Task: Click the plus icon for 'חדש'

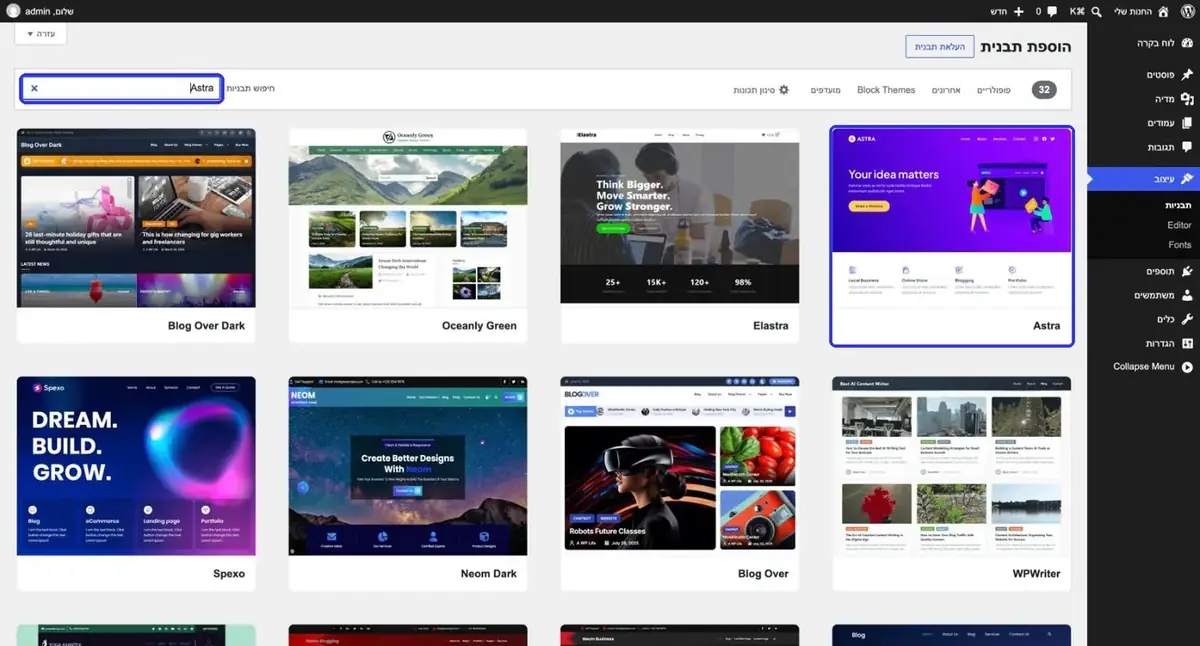Action: pos(1019,11)
